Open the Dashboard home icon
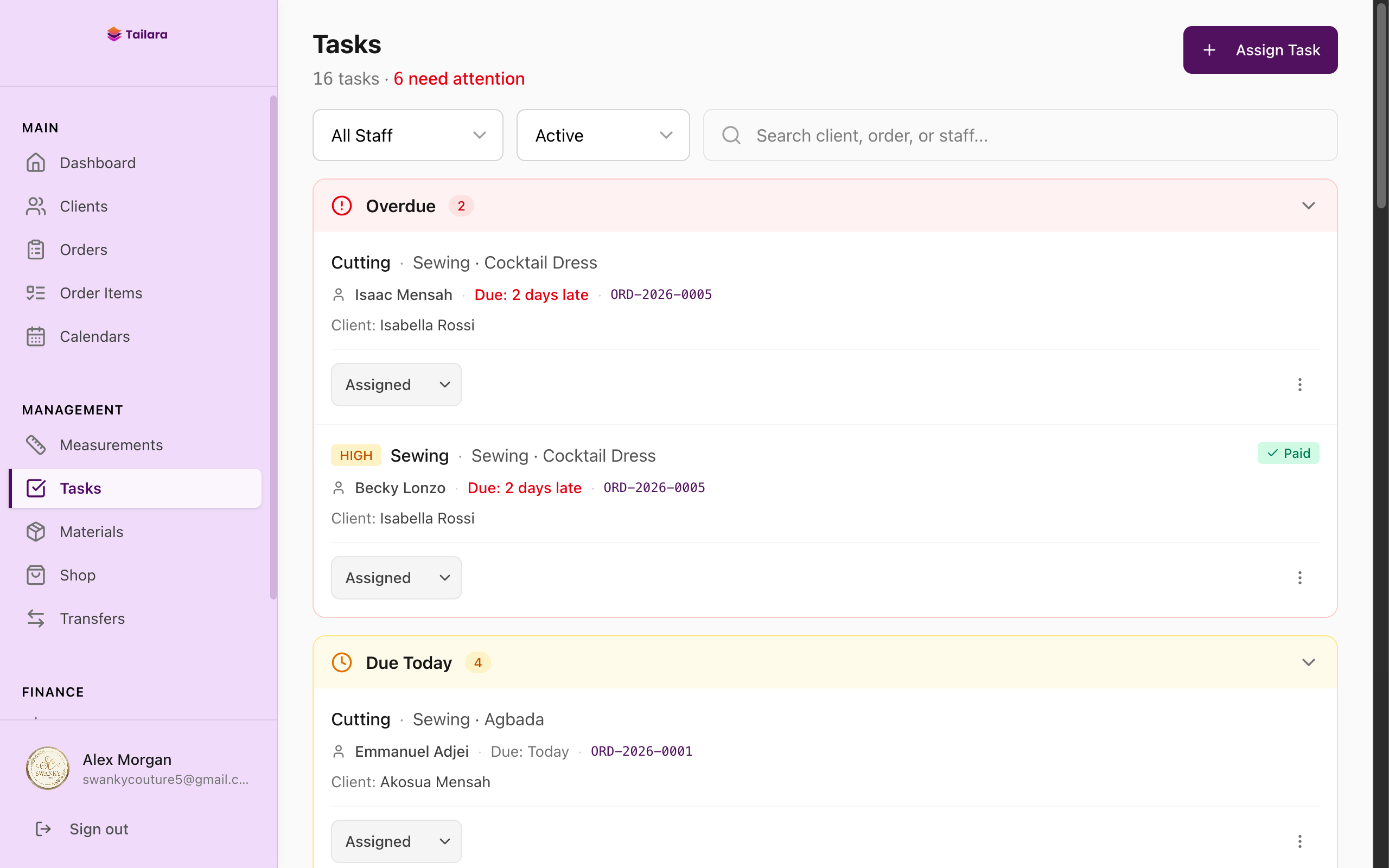This screenshot has height=868, width=1389. [x=36, y=162]
